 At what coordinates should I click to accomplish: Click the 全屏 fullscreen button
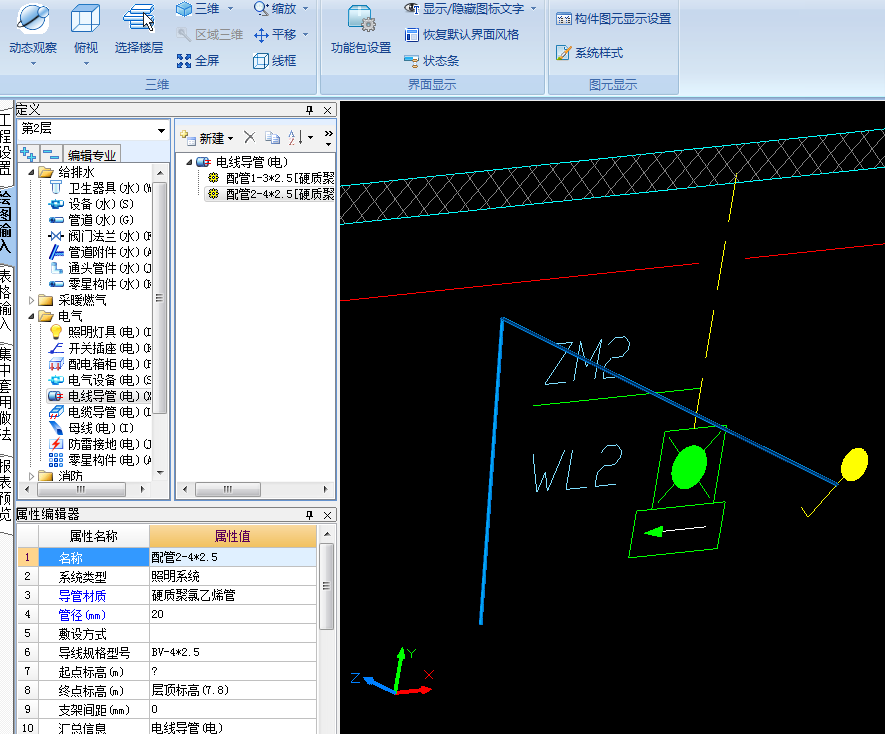coord(198,60)
